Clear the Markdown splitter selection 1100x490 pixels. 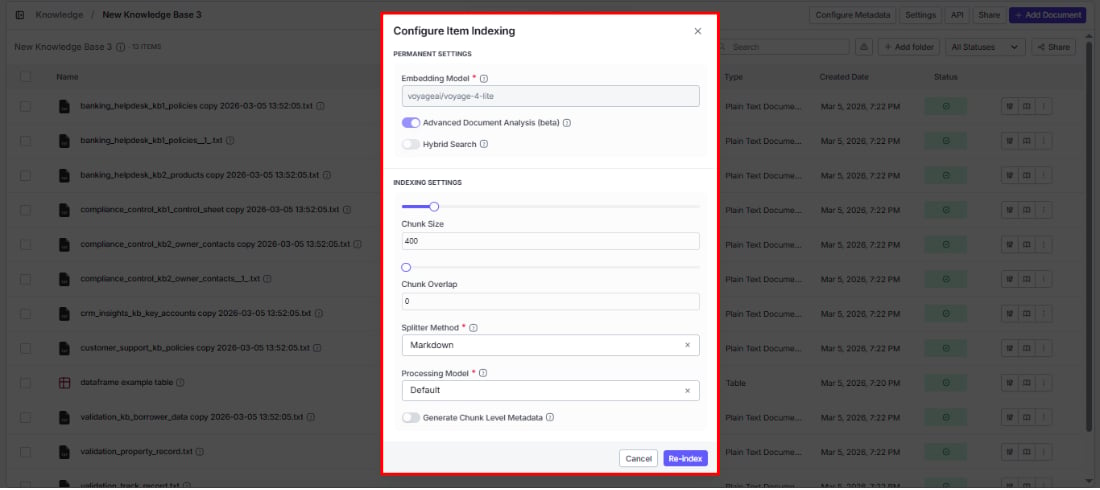point(688,345)
